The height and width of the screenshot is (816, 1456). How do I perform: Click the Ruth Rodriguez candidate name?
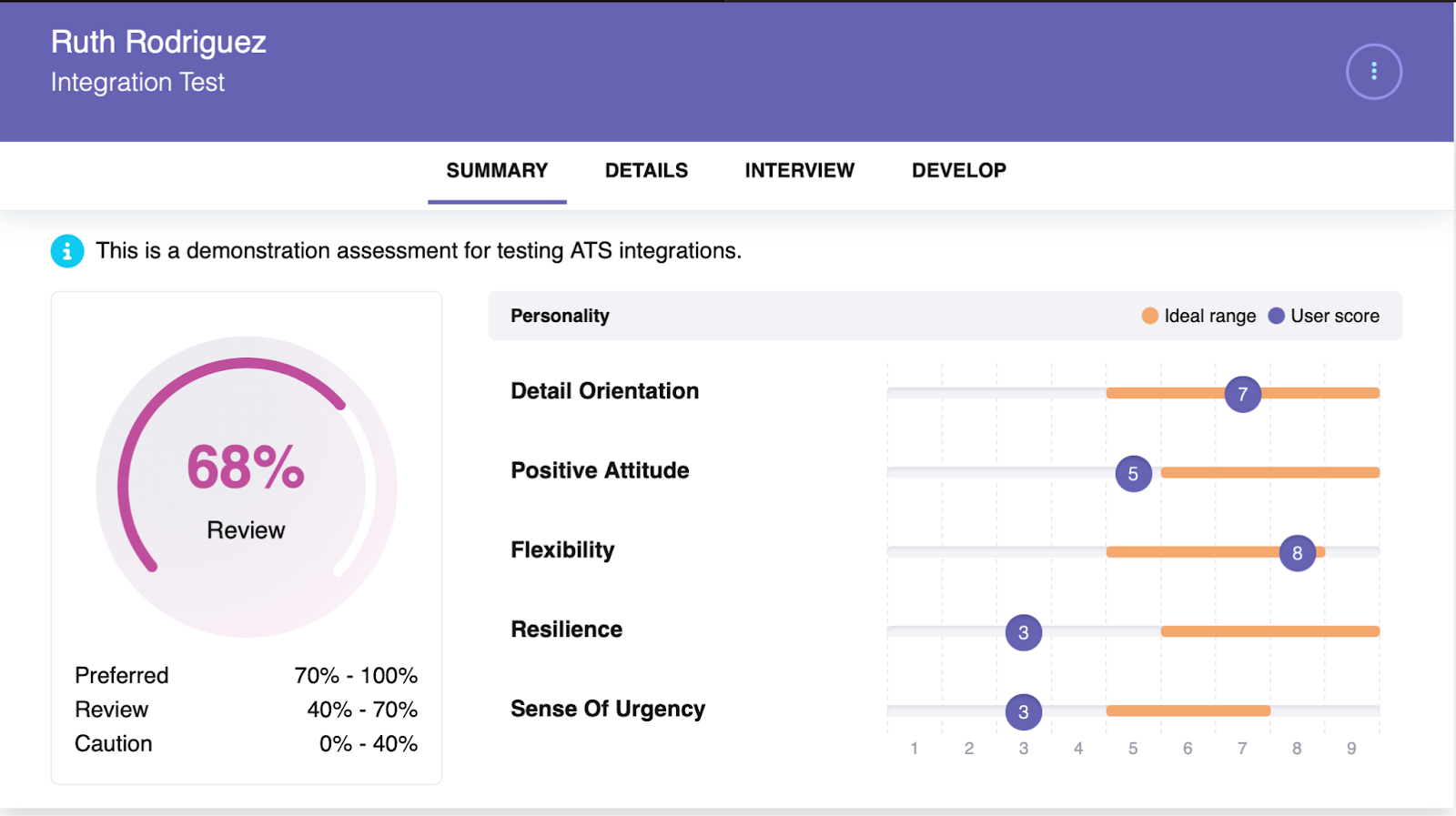click(x=158, y=42)
